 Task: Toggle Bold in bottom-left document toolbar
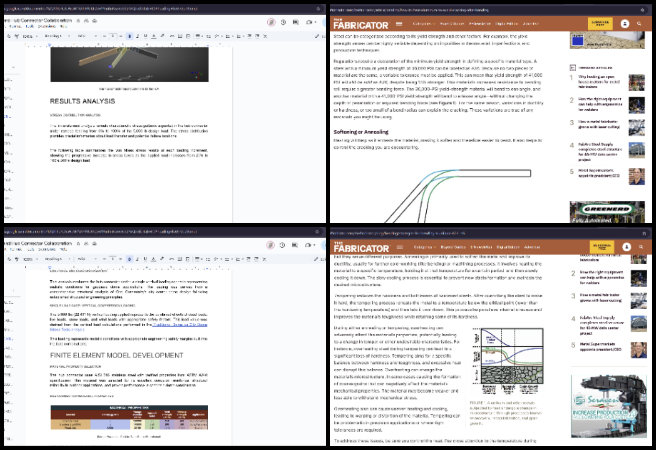(130, 260)
